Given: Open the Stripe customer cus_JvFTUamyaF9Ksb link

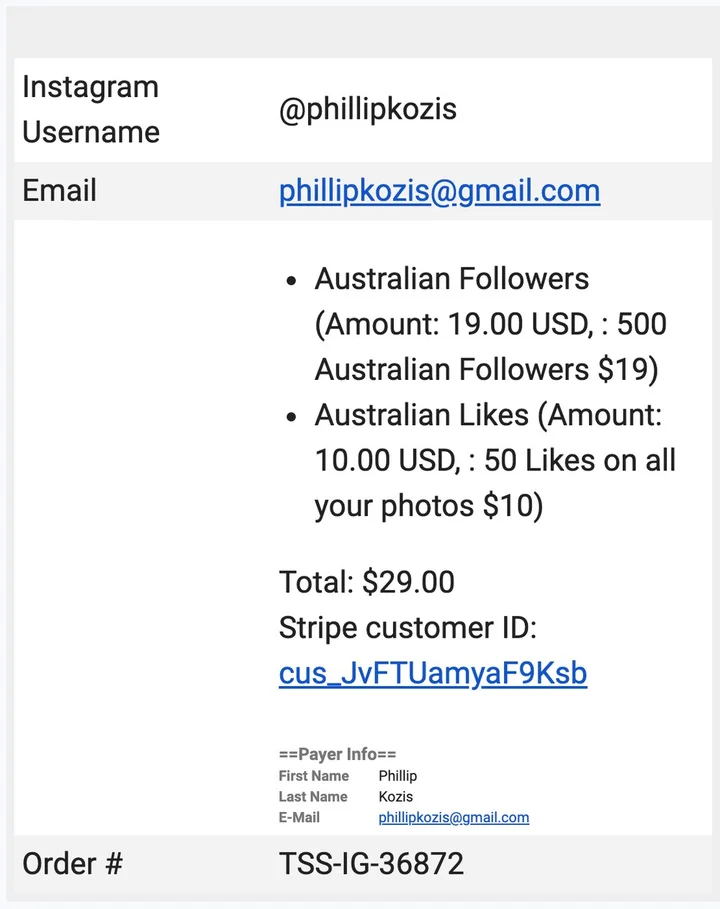Looking at the screenshot, I should [432, 673].
